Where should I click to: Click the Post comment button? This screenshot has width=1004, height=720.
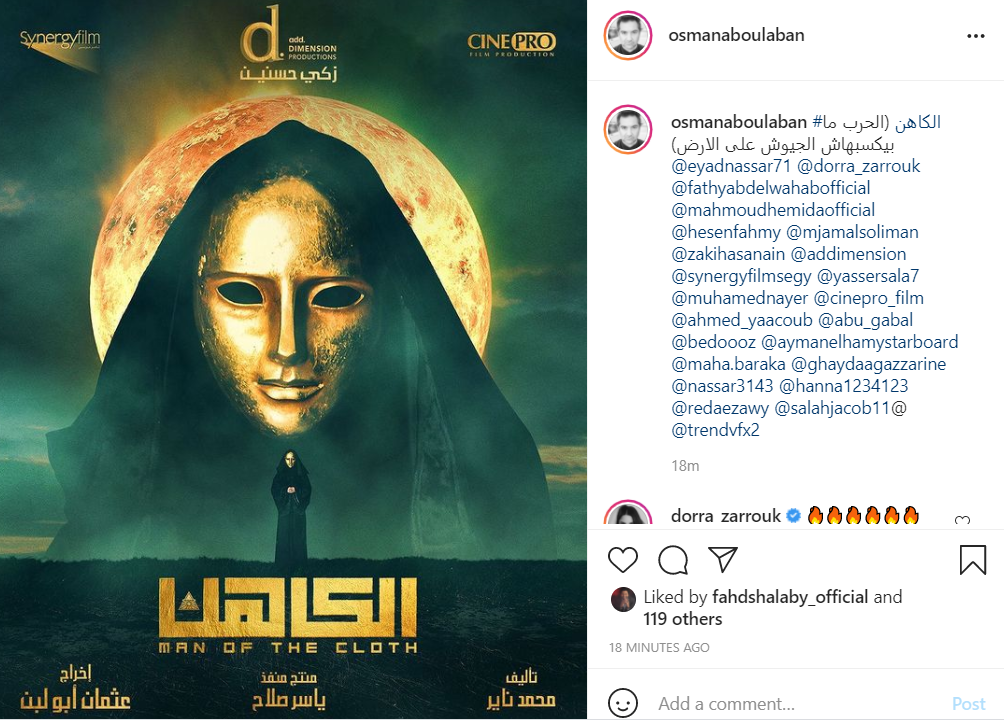click(968, 704)
